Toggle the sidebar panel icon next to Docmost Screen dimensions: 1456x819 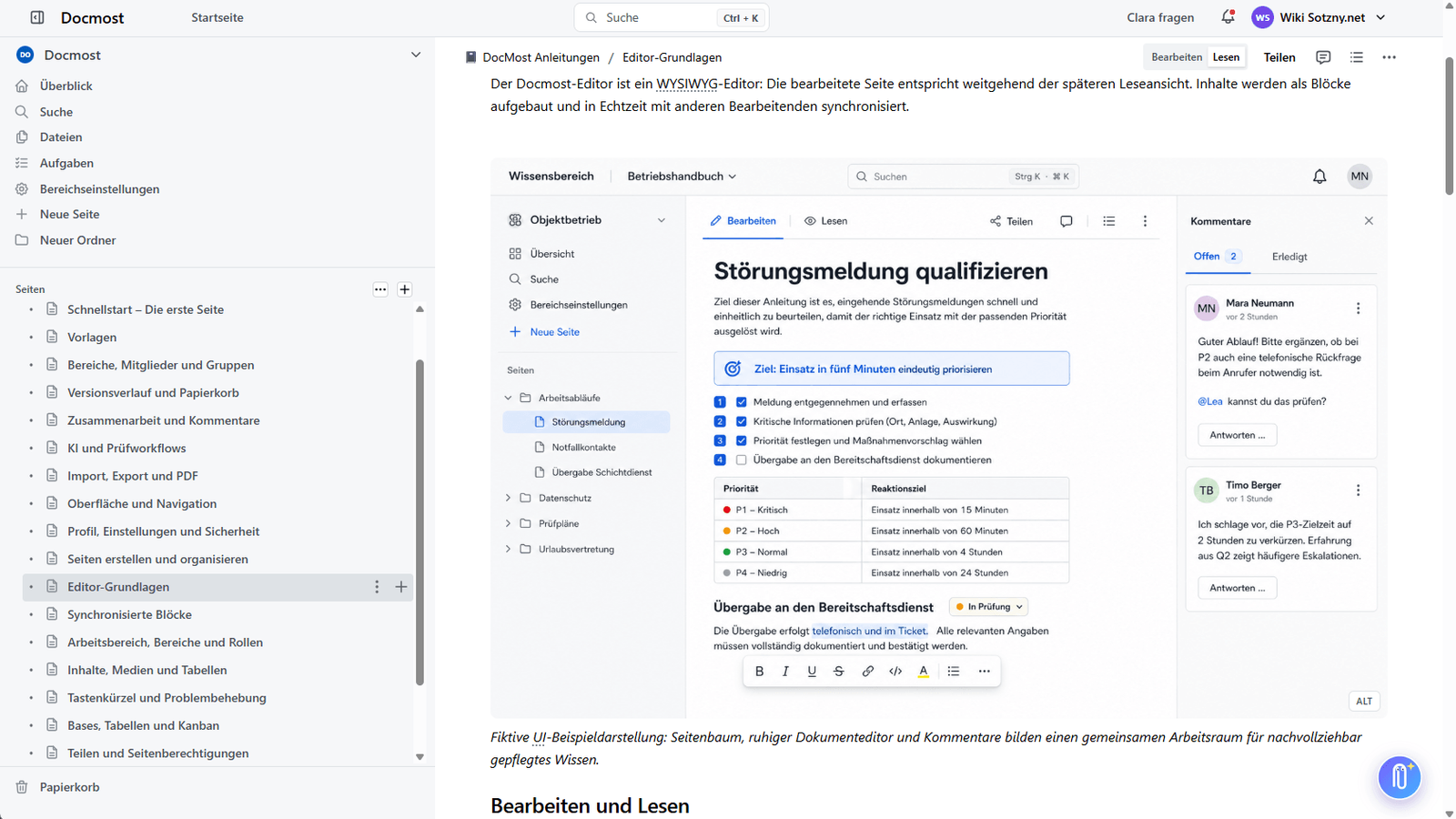coord(37,17)
